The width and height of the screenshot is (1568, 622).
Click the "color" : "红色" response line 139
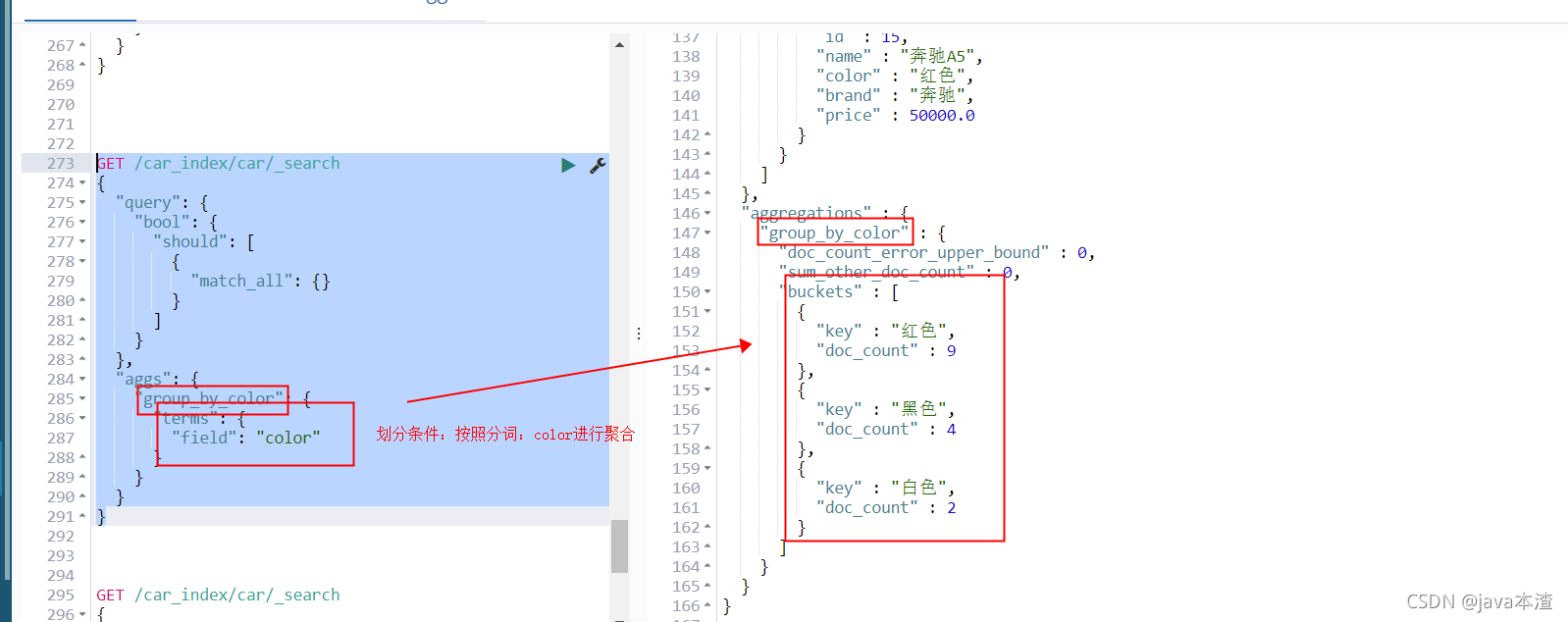(x=895, y=77)
